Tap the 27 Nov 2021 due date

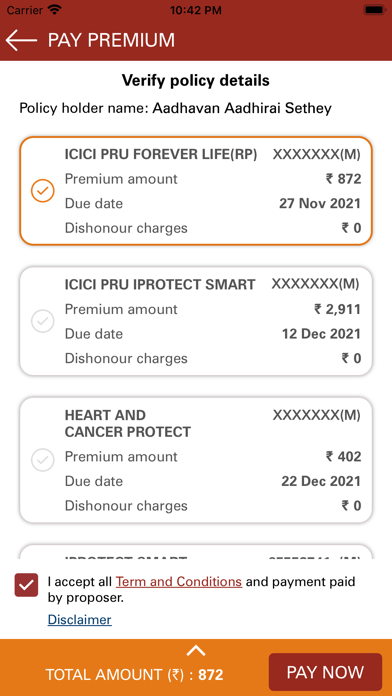pyautogui.click(x=320, y=204)
